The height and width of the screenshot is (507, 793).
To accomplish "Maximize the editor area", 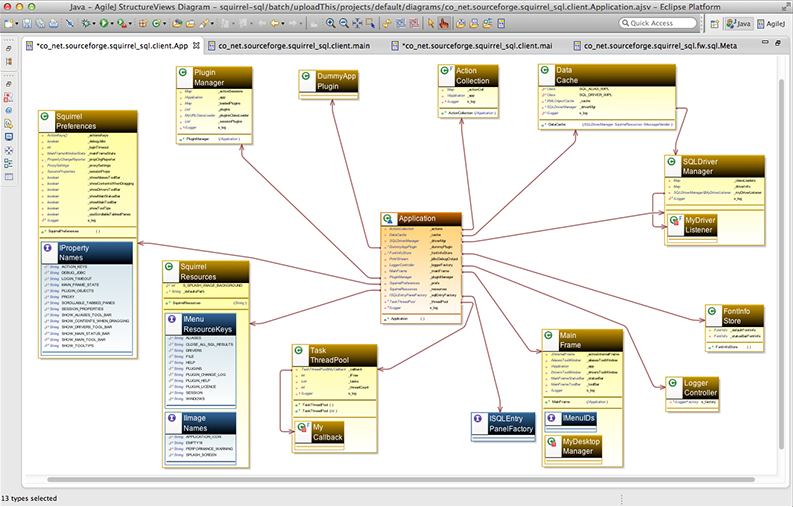I will 778,44.
